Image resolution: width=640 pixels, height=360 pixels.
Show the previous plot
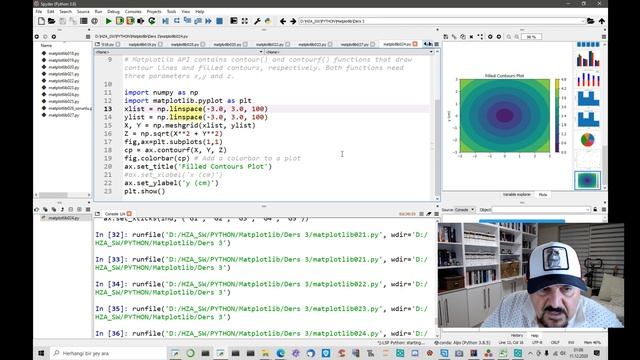pyautogui.click(x=490, y=37)
